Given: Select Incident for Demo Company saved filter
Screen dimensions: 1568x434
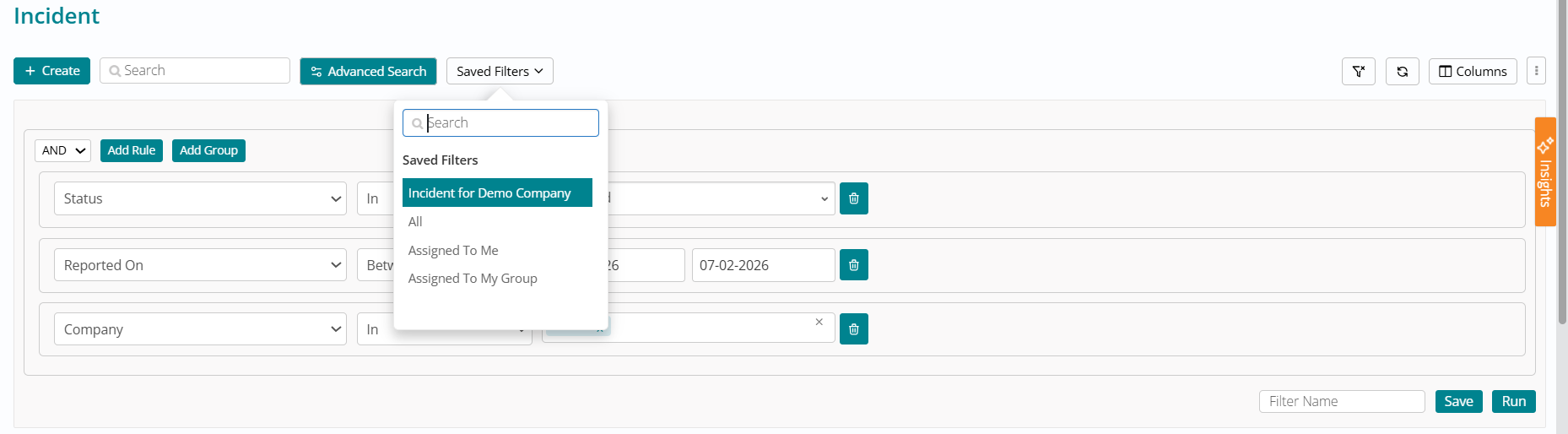Looking at the screenshot, I should (497, 193).
